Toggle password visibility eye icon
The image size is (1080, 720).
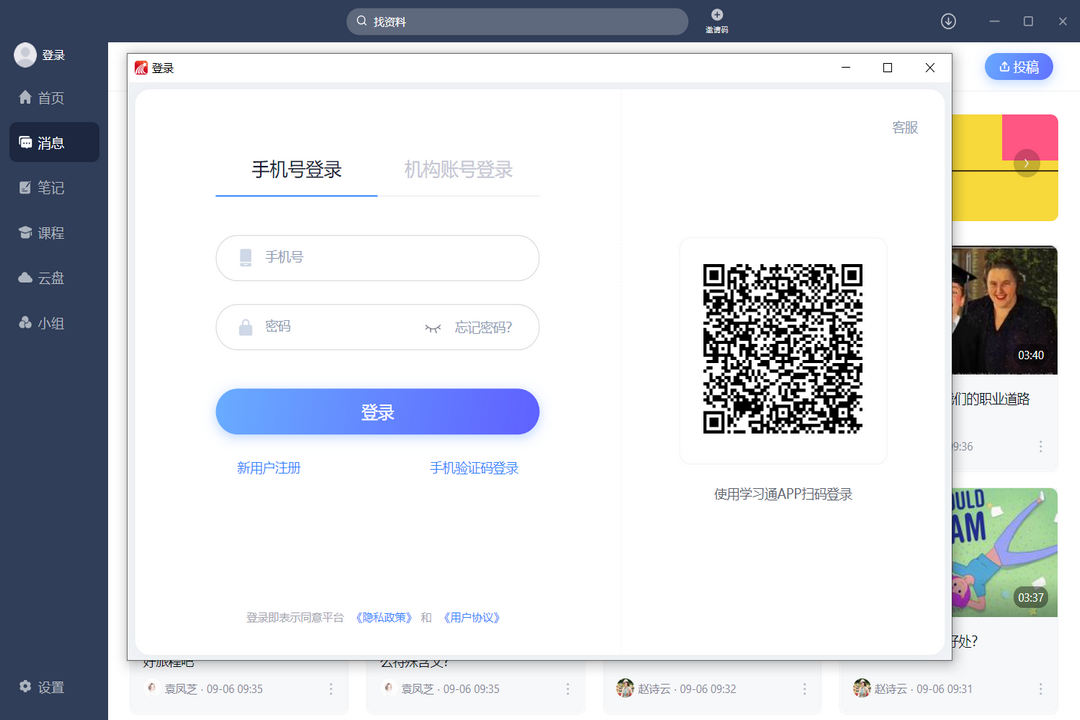(433, 328)
